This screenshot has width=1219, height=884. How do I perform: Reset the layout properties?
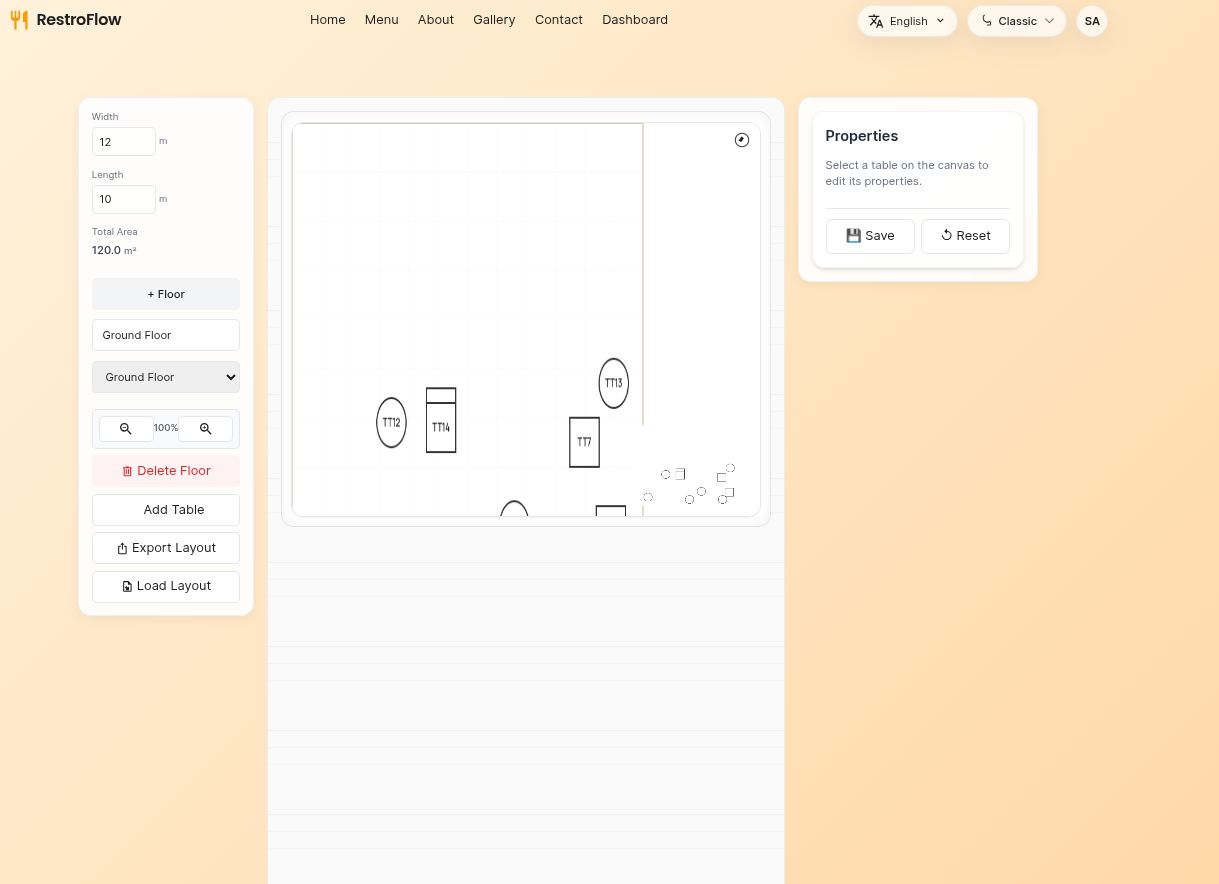pos(965,236)
